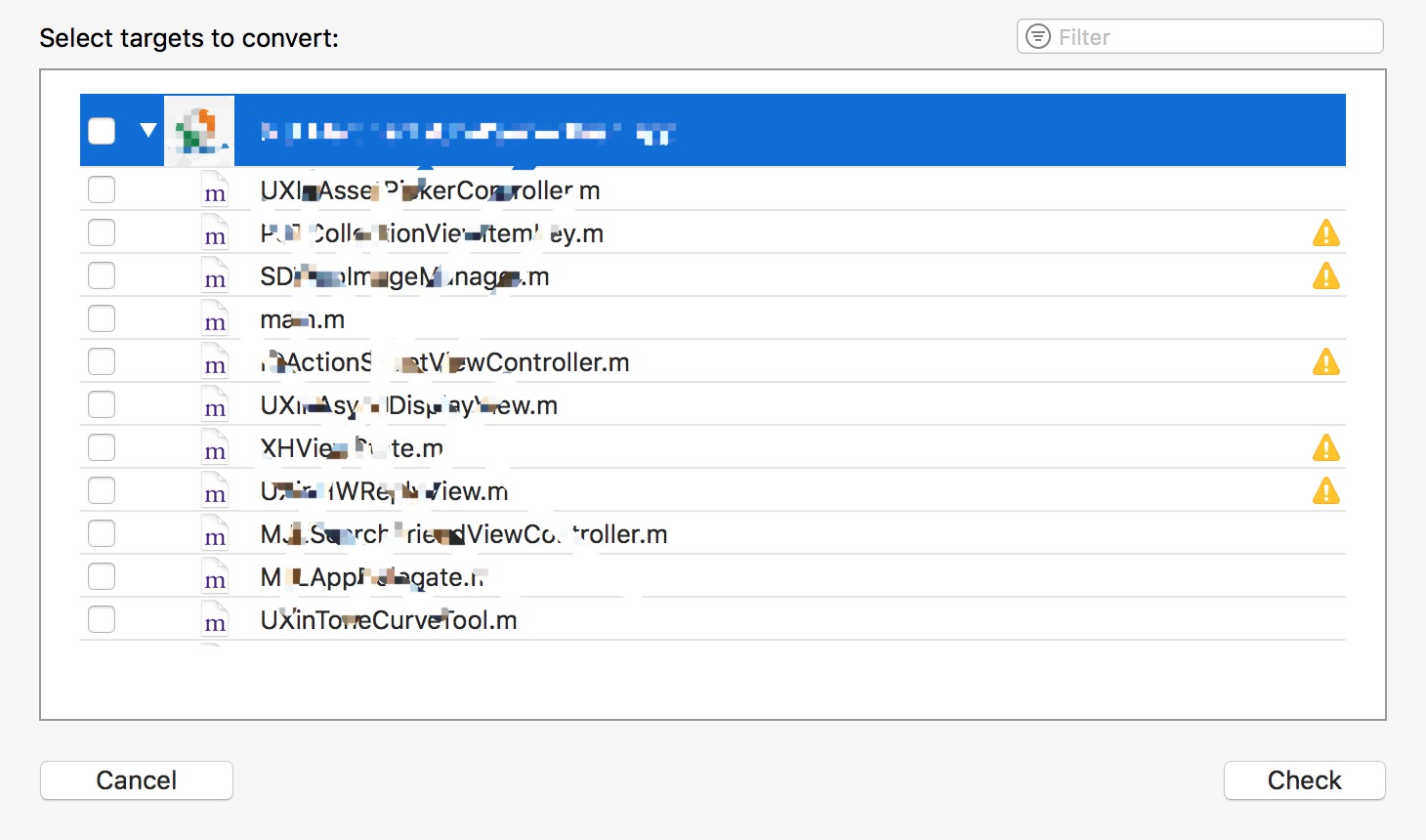
Task: Click warning icon on the CollectionViewItem row
Action: (x=1325, y=233)
